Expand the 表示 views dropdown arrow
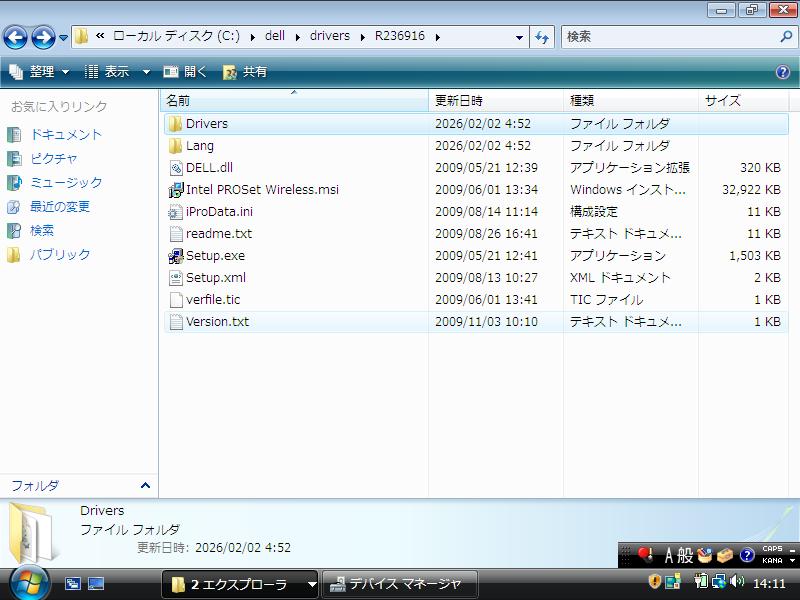The width and height of the screenshot is (800, 600). click(x=146, y=72)
